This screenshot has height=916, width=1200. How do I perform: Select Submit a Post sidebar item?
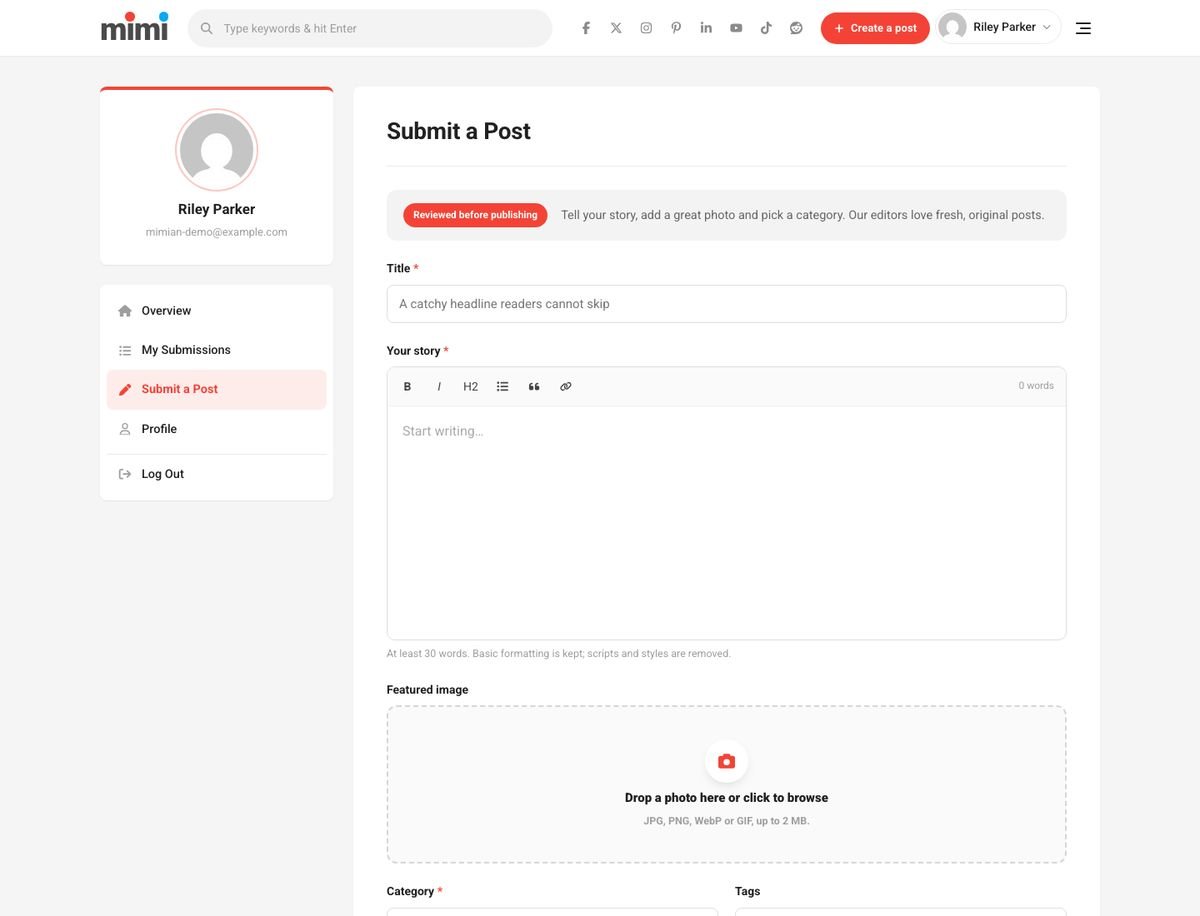click(217, 389)
